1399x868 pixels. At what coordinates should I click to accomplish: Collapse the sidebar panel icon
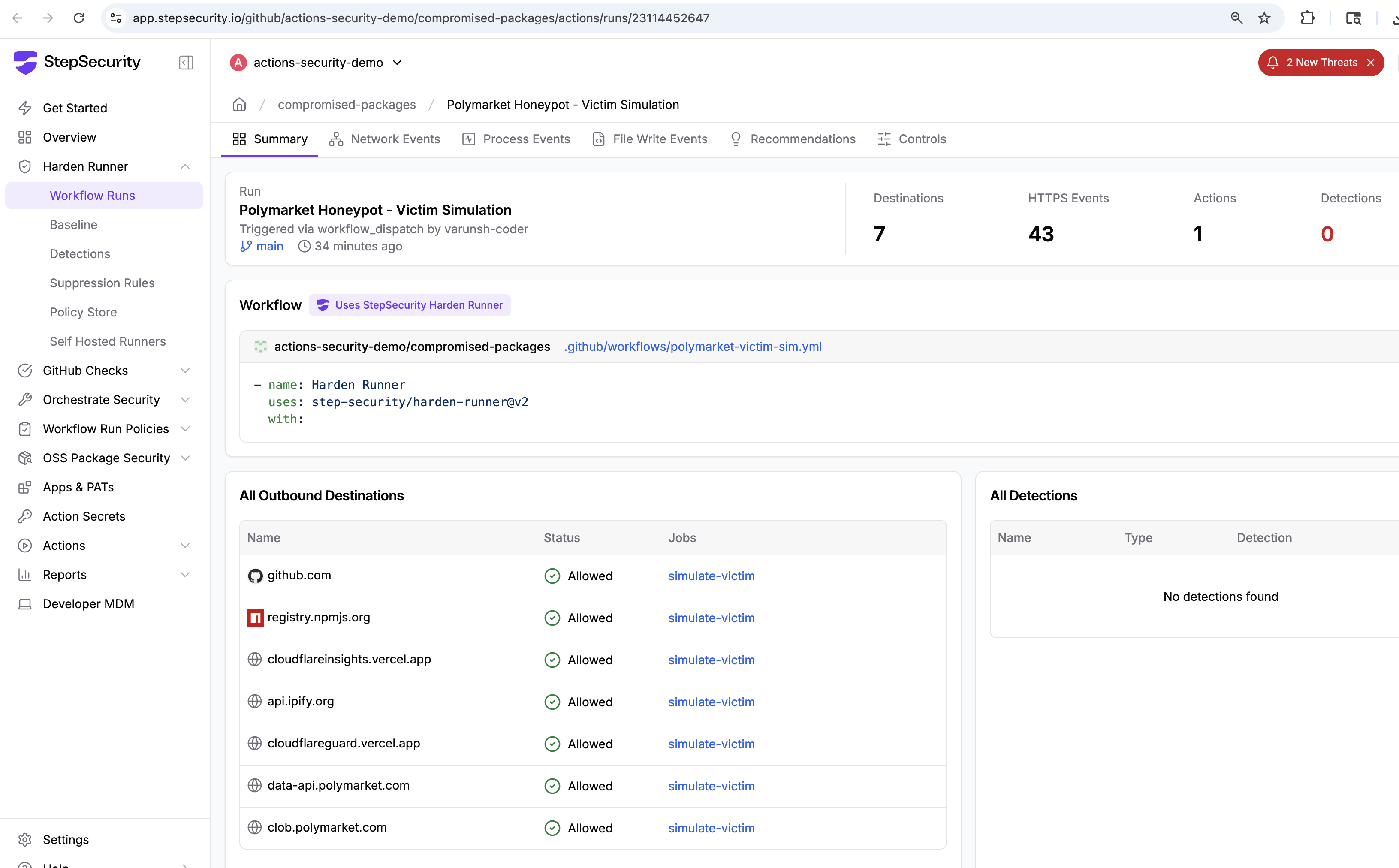tap(186, 62)
